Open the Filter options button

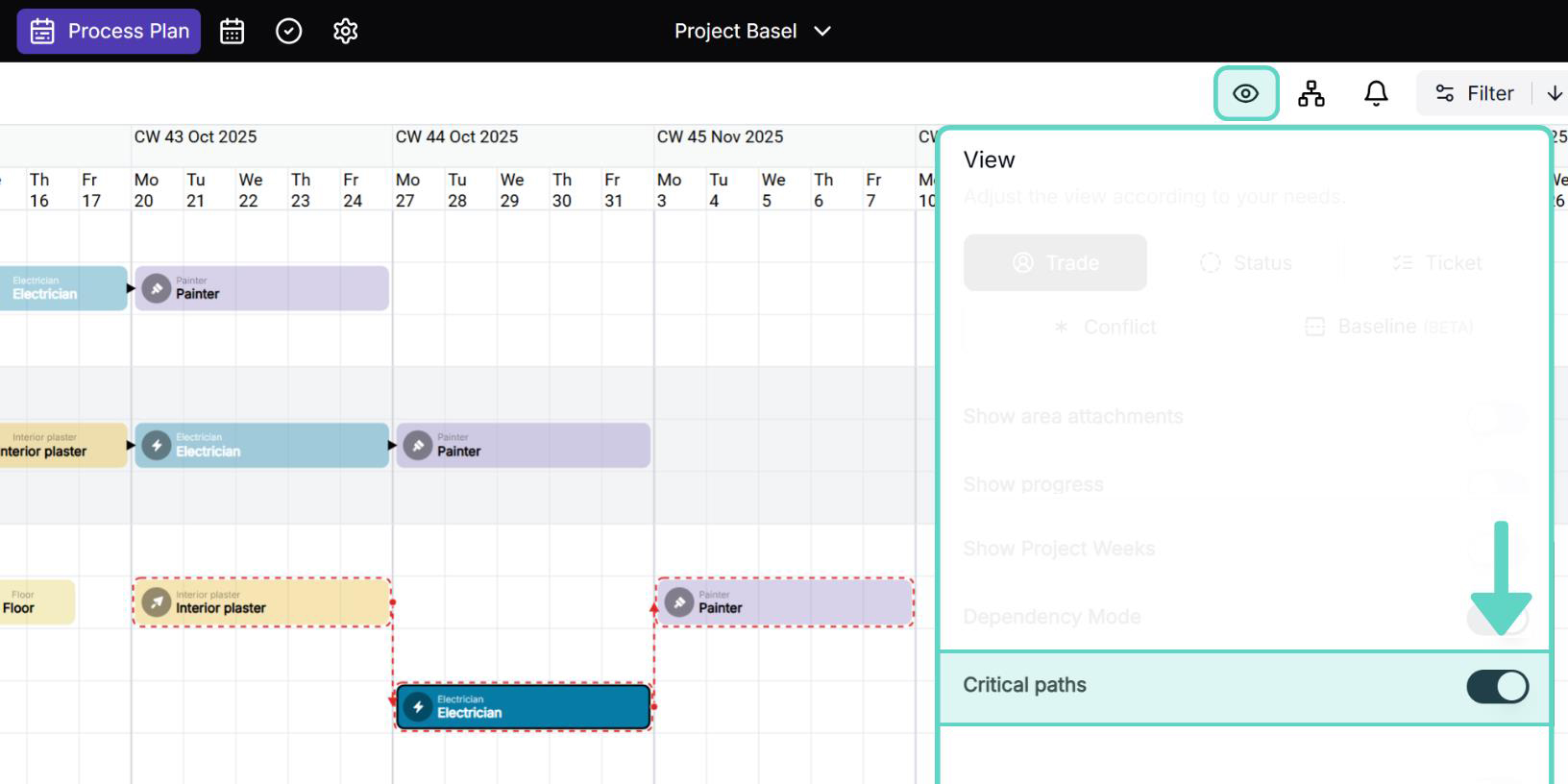(1475, 93)
